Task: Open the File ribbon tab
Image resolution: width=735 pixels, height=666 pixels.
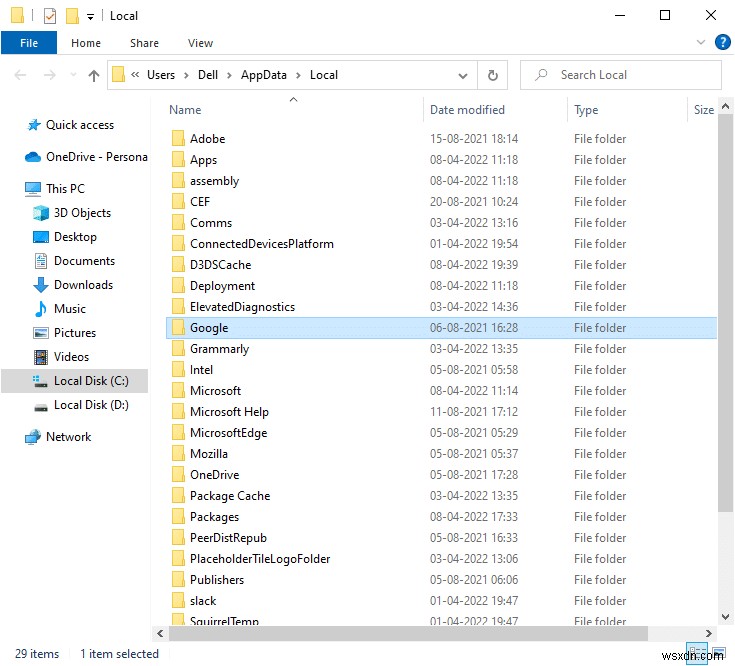Action: [x=29, y=43]
